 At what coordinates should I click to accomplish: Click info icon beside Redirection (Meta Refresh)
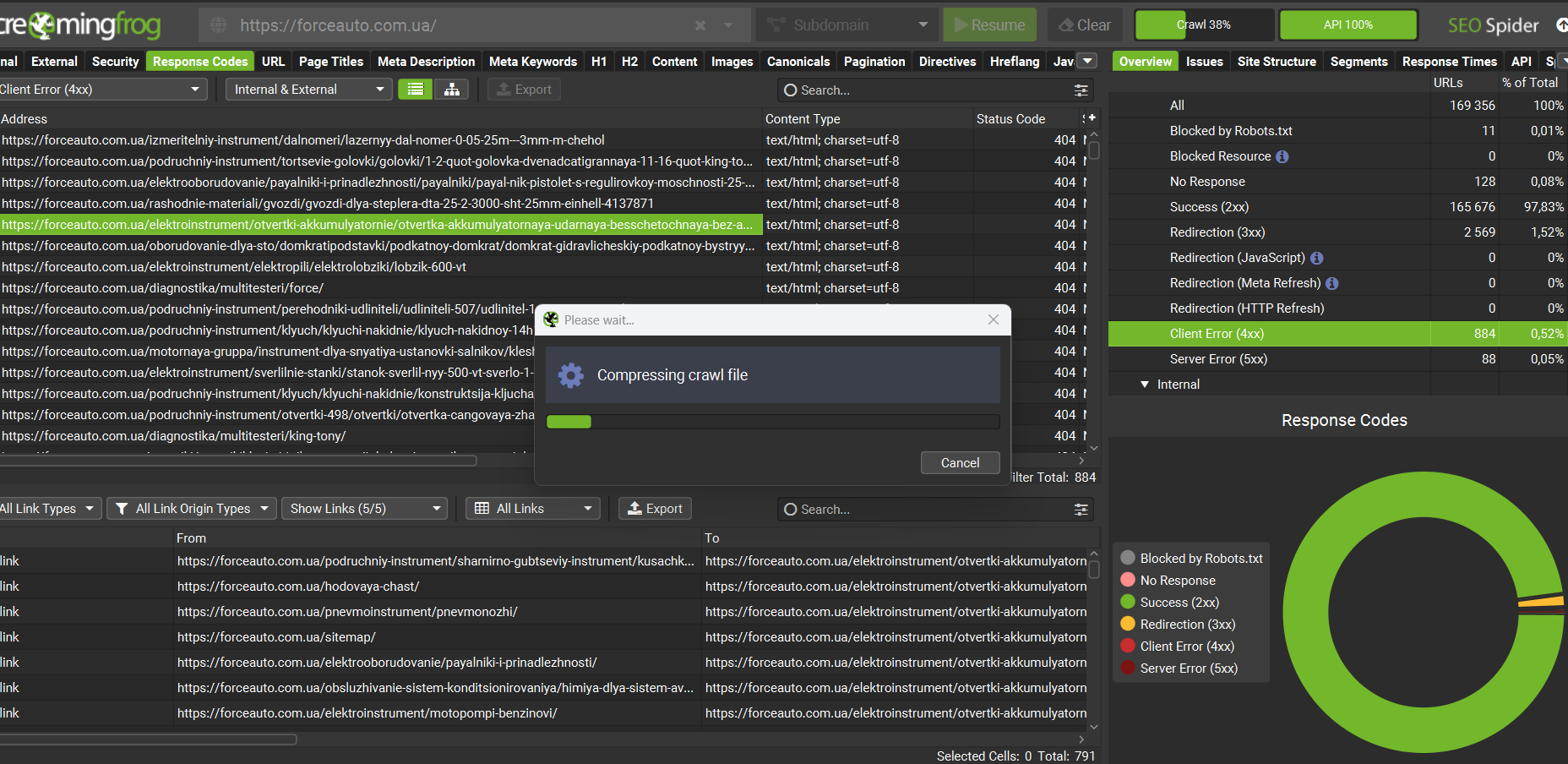1332,283
